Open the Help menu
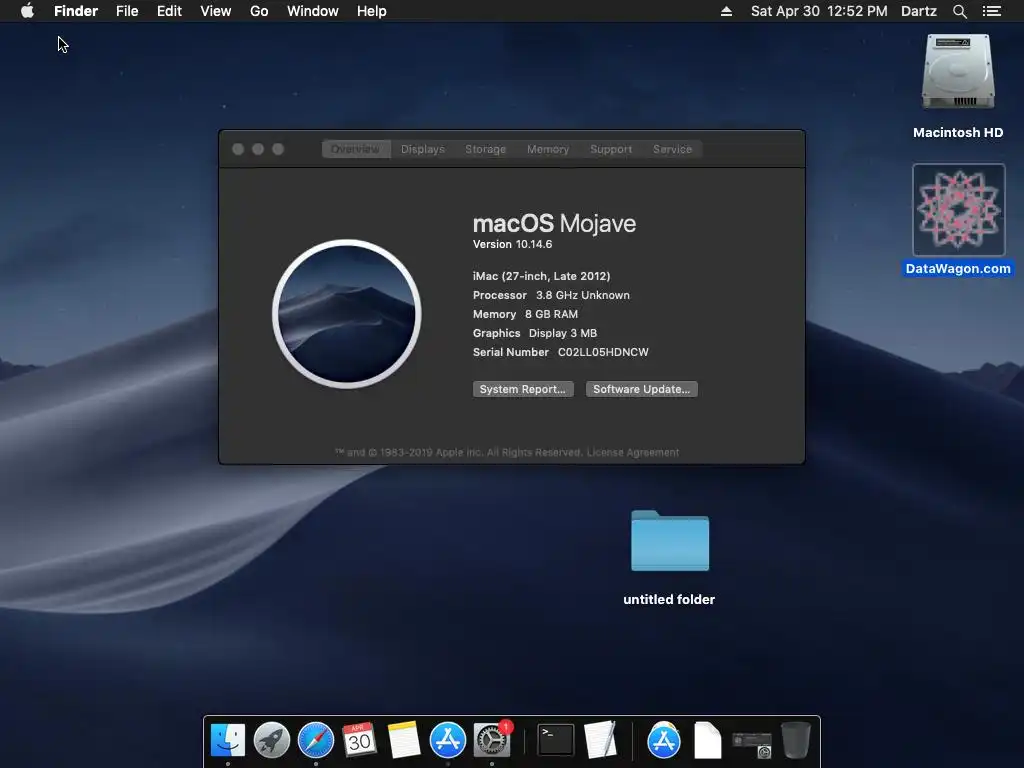The width and height of the screenshot is (1024, 768). click(372, 11)
